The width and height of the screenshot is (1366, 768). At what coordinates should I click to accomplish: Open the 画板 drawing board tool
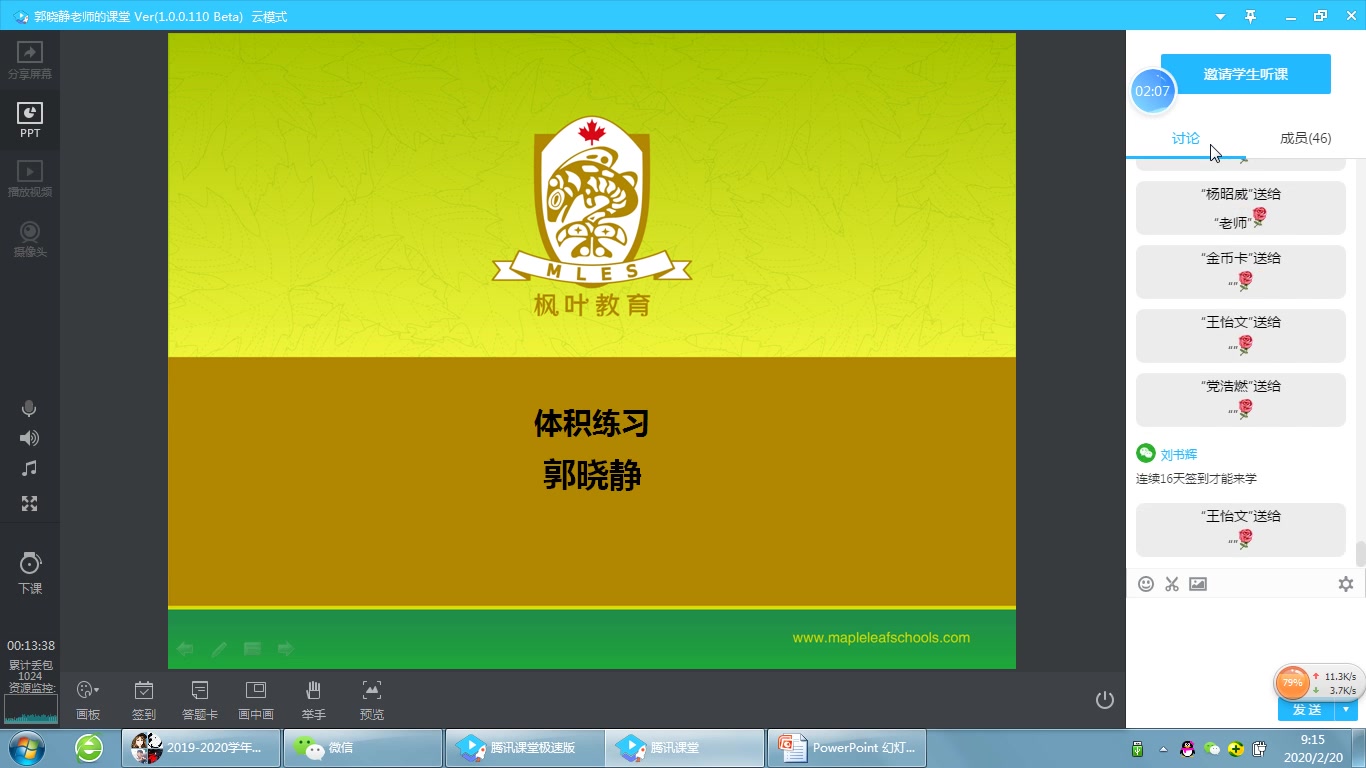[x=88, y=700]
